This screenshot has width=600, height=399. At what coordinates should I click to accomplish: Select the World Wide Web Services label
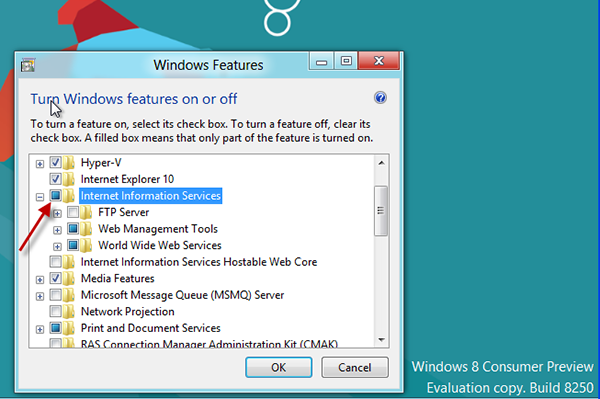[160, 245]
